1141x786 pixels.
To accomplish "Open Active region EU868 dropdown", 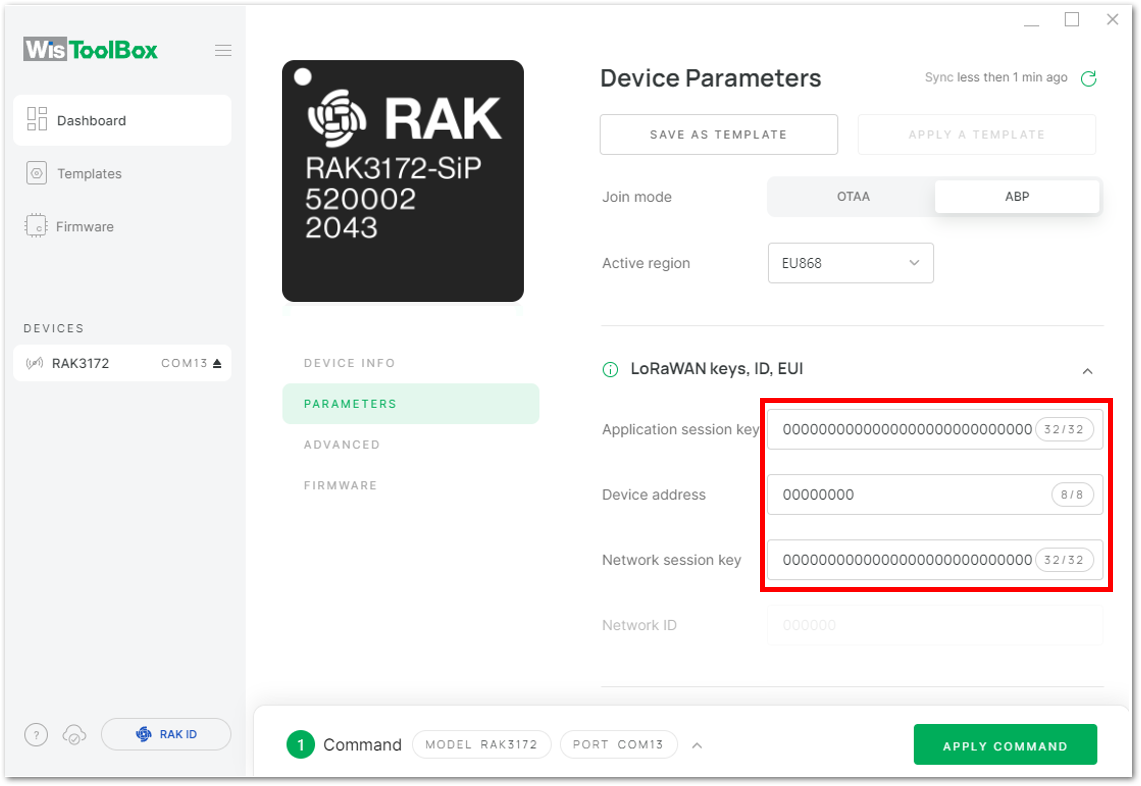I will click(x=851, y=263).
